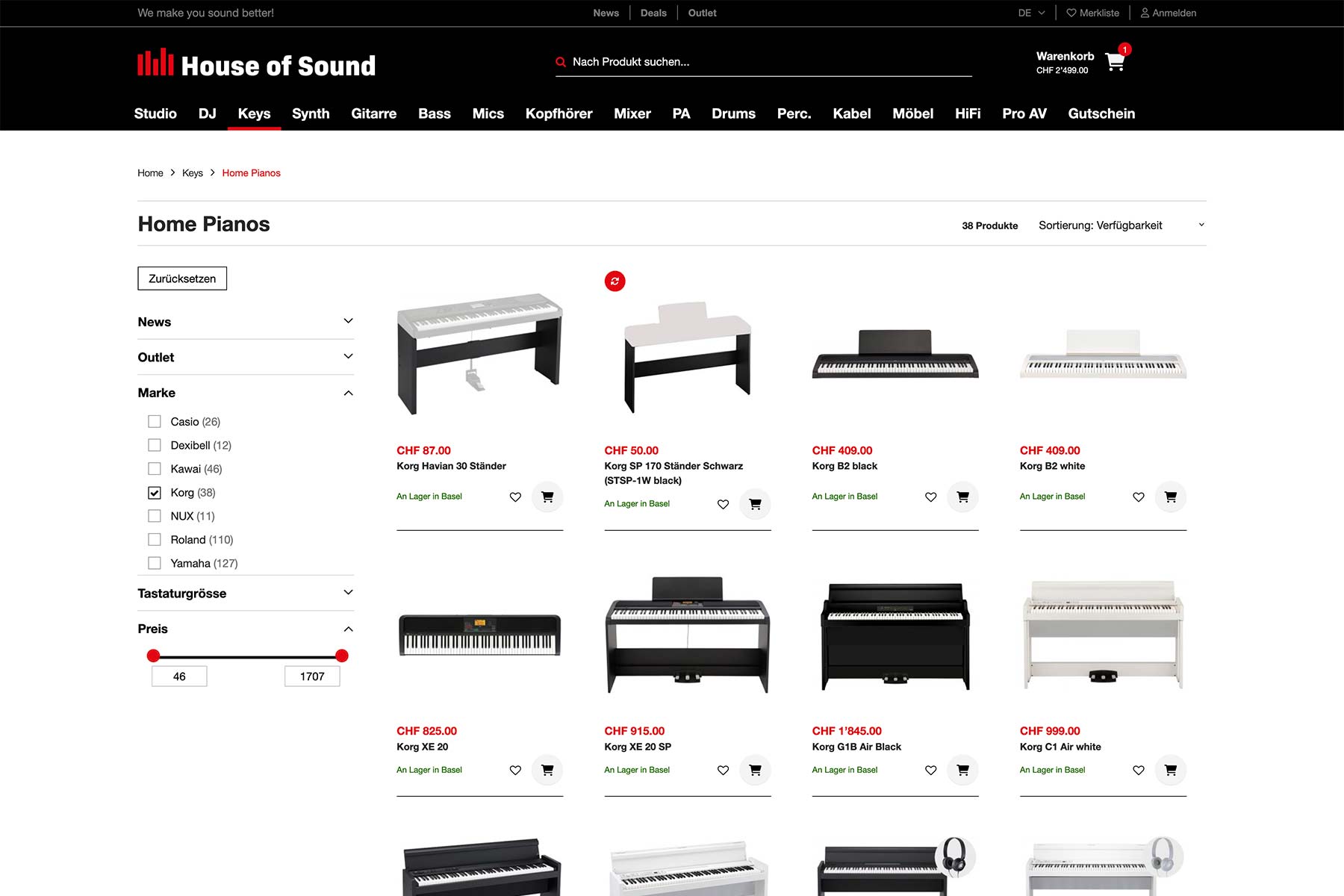This screenshot has height=896, width=1344.
Task: Check the Kawai brand filter
Action: coord(155,469)
